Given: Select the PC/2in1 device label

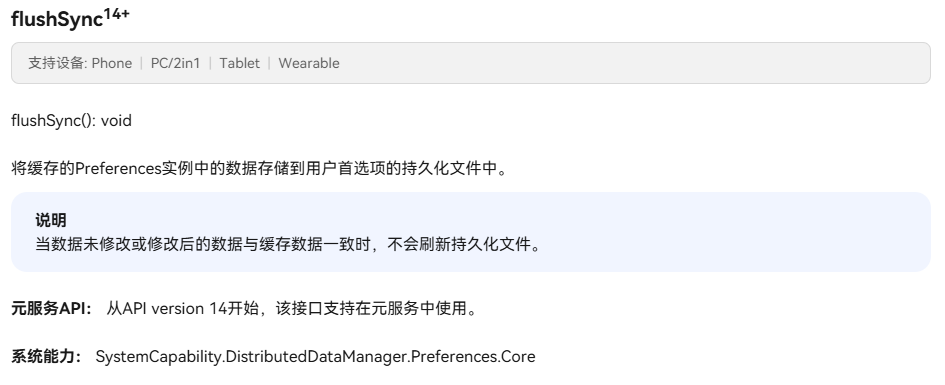Looking at the screenshot, I should click(175, 63).
